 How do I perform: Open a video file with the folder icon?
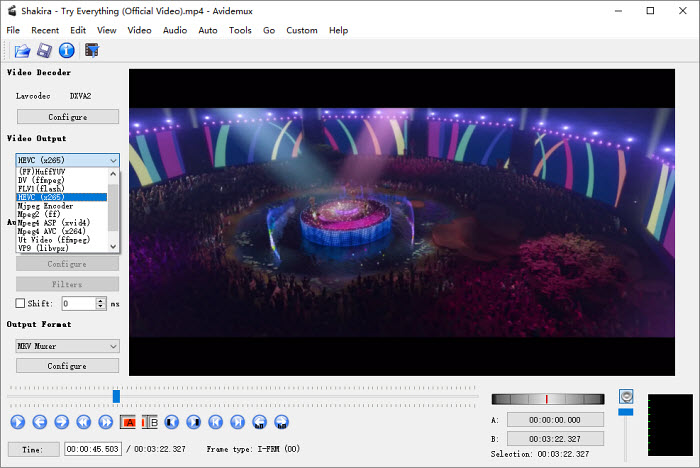(x=22, y=51)
